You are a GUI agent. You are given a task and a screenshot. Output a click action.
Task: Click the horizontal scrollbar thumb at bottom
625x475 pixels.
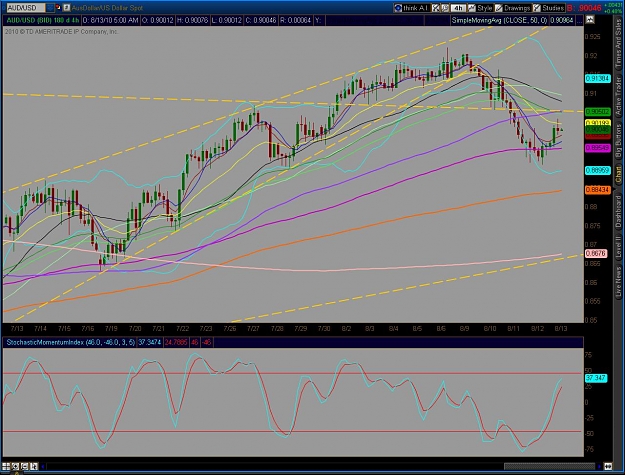coord(549,466)
